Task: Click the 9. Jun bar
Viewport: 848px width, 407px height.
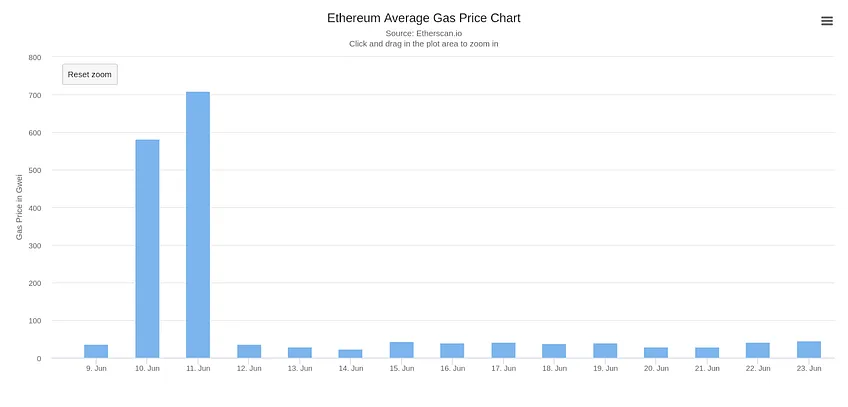Action: (96, 351)
